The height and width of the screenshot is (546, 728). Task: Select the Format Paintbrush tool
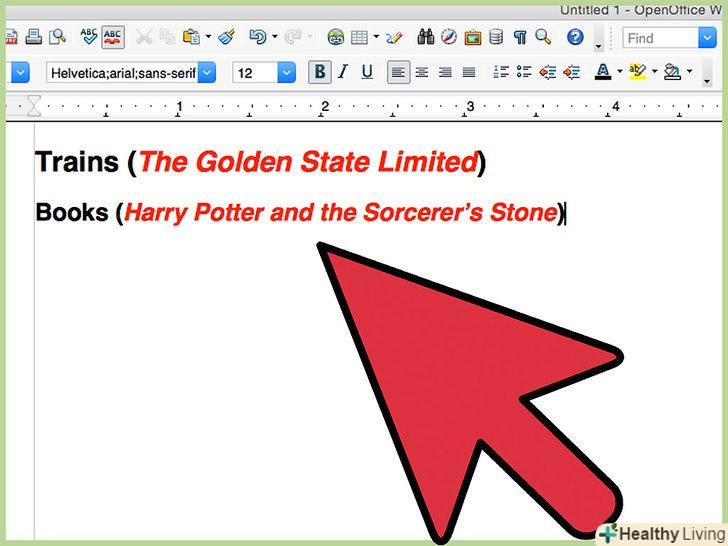pos(227,36)
